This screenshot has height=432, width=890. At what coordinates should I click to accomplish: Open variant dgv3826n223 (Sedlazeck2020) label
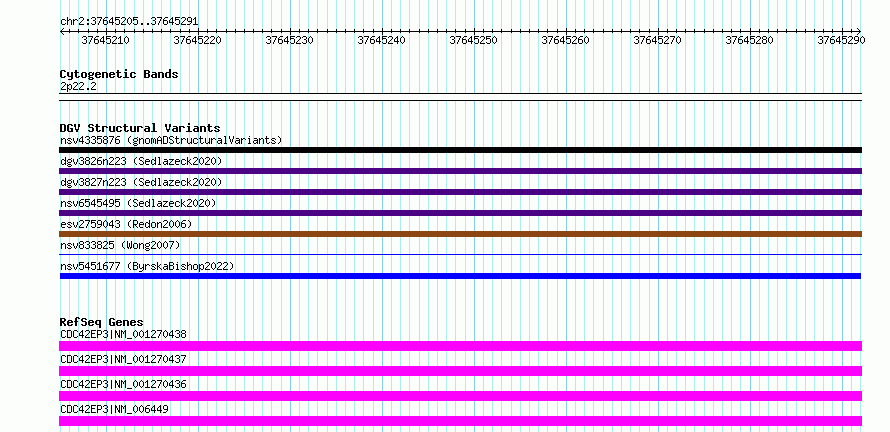(141, 161)
